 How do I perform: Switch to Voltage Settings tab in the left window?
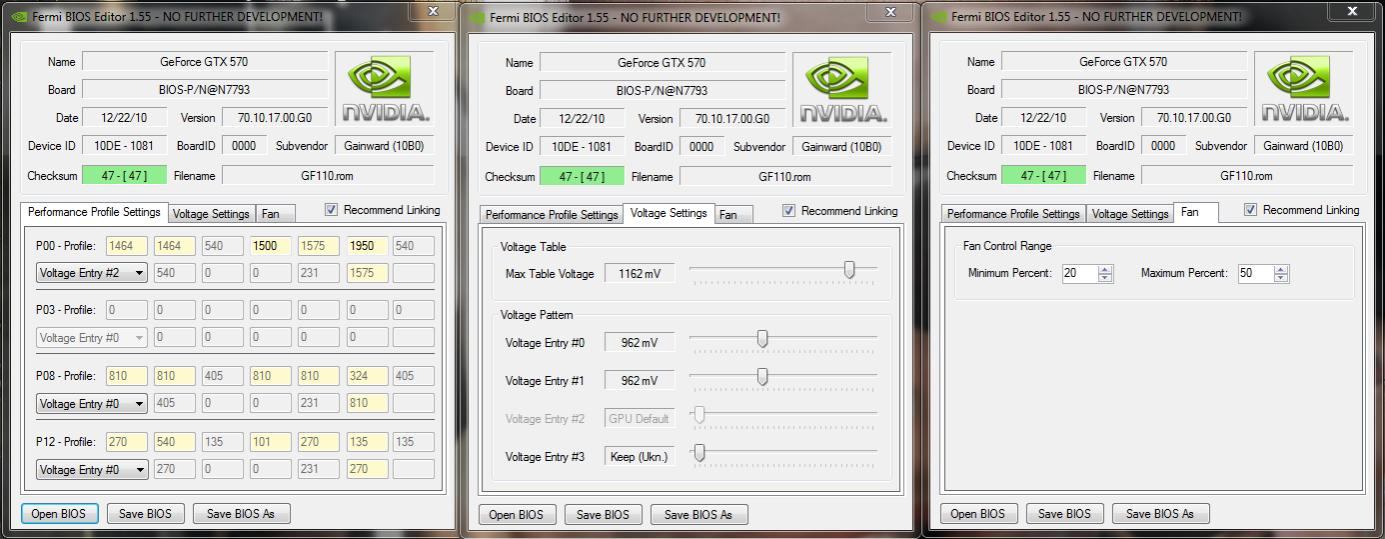point(211,214)
